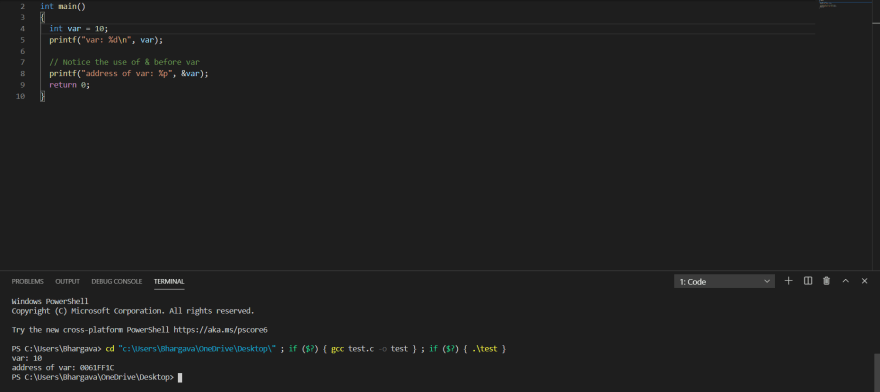Click the 'int main()' line
The height and width of the screenshot is (392, 880).
[x=63, y=6]
